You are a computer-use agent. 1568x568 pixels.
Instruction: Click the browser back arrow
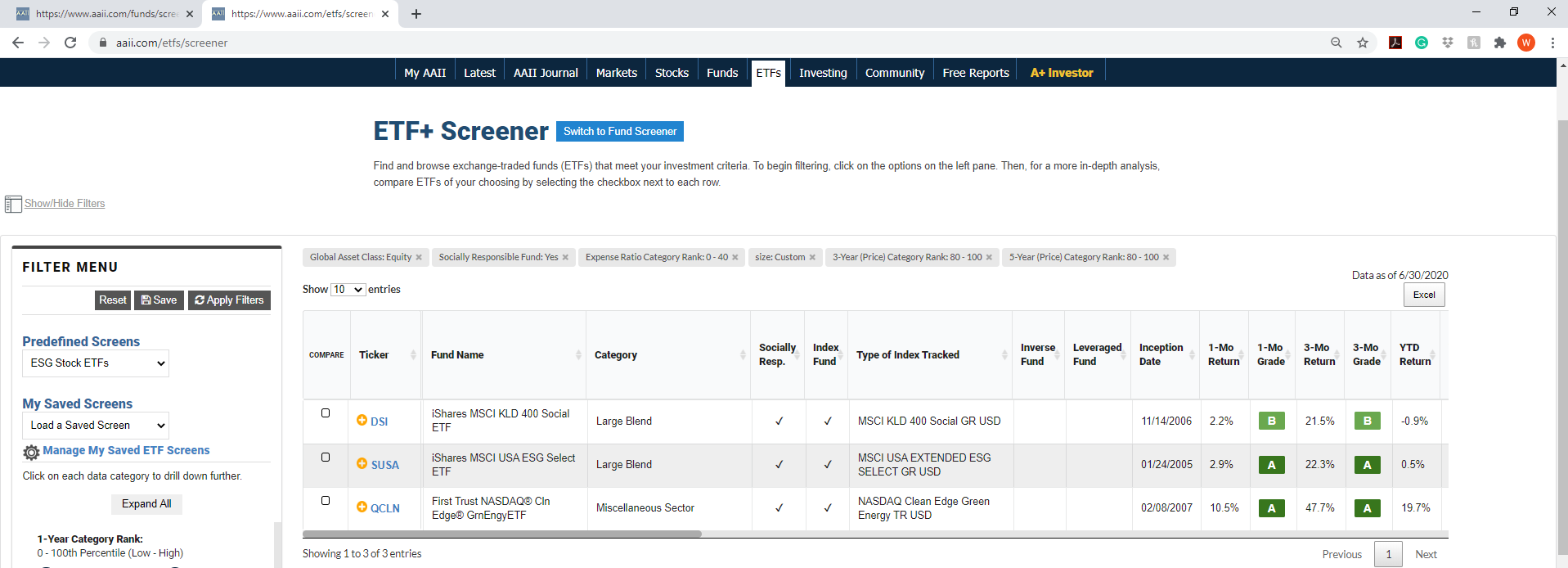[x=18, y=43]
